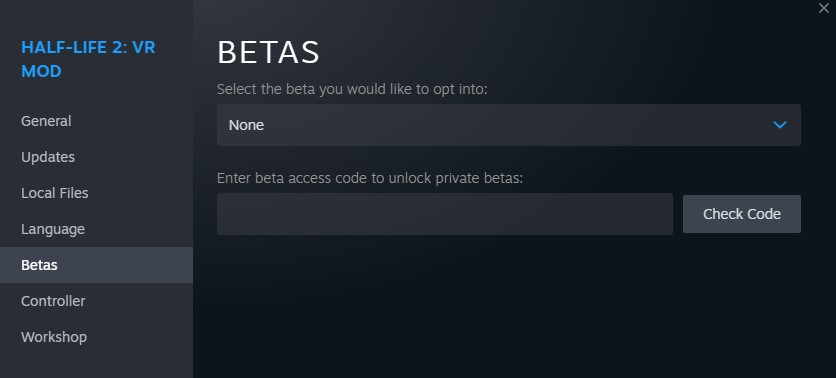Select the highlighted Betas sidebar item

coord(96,265)
